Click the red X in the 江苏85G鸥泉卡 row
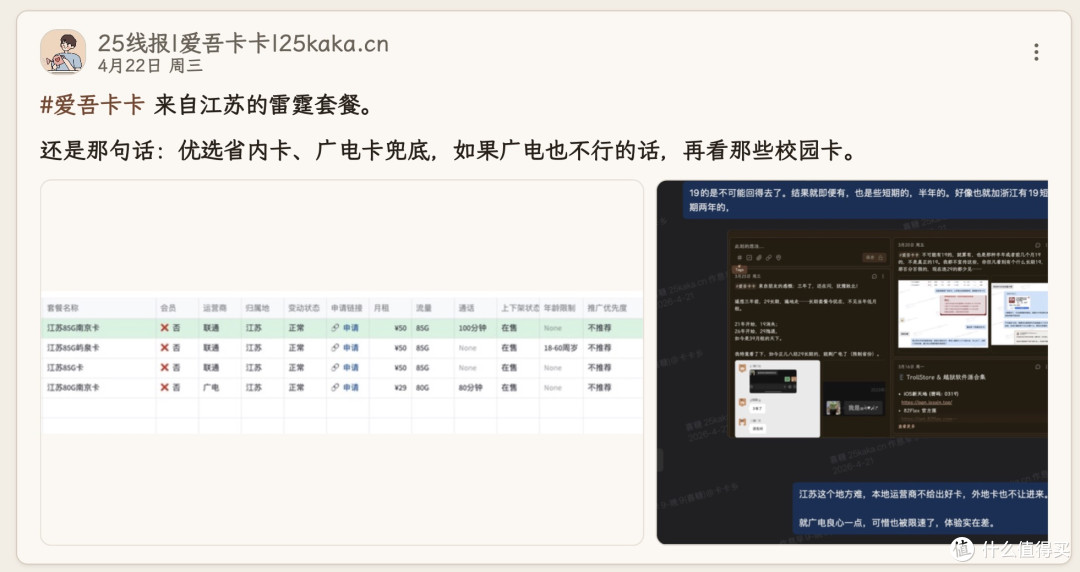The width and height of the screenshot is (1080, 572). coord(165,347)
